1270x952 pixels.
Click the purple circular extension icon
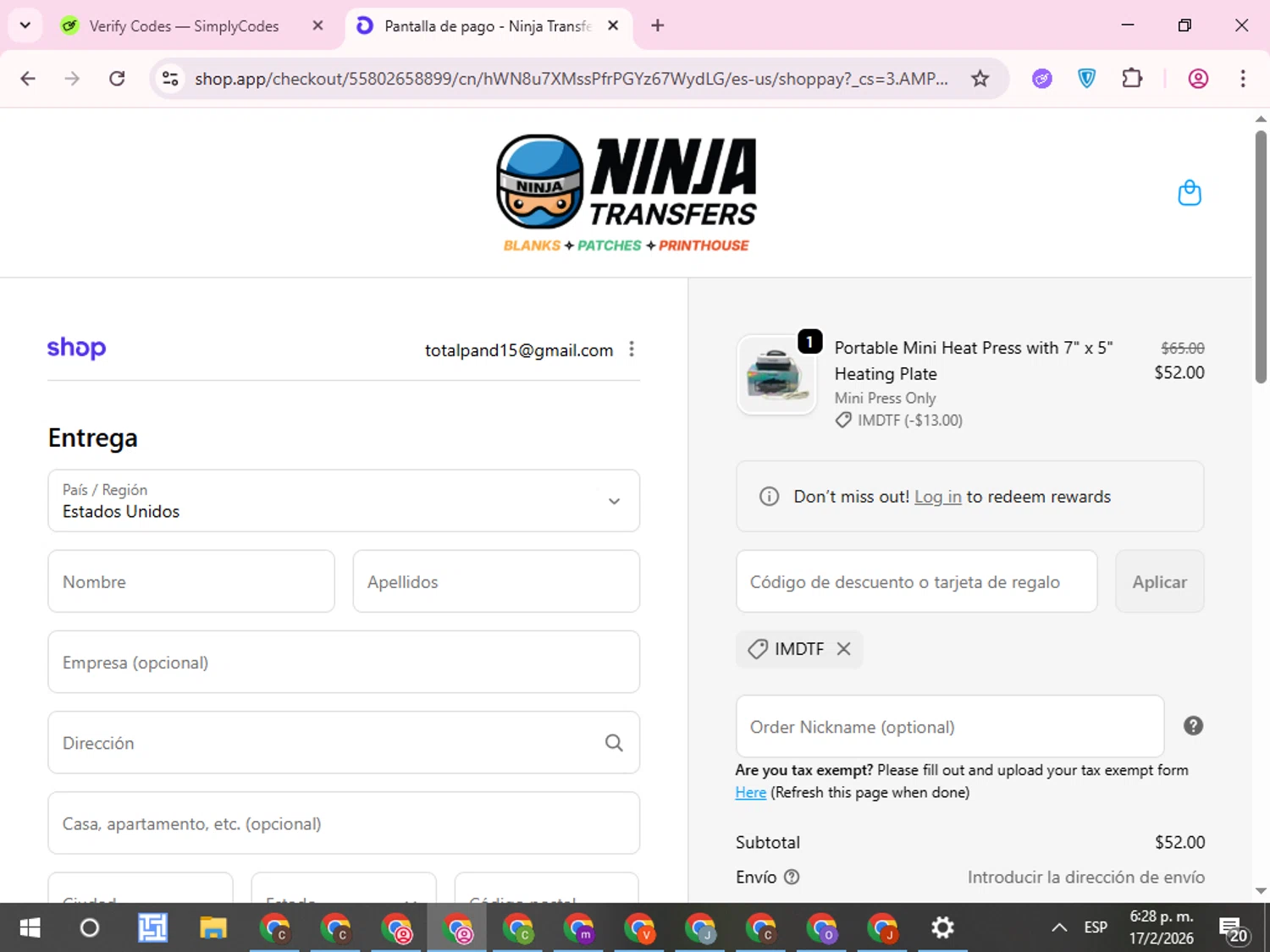click(x=1042, y=79)
